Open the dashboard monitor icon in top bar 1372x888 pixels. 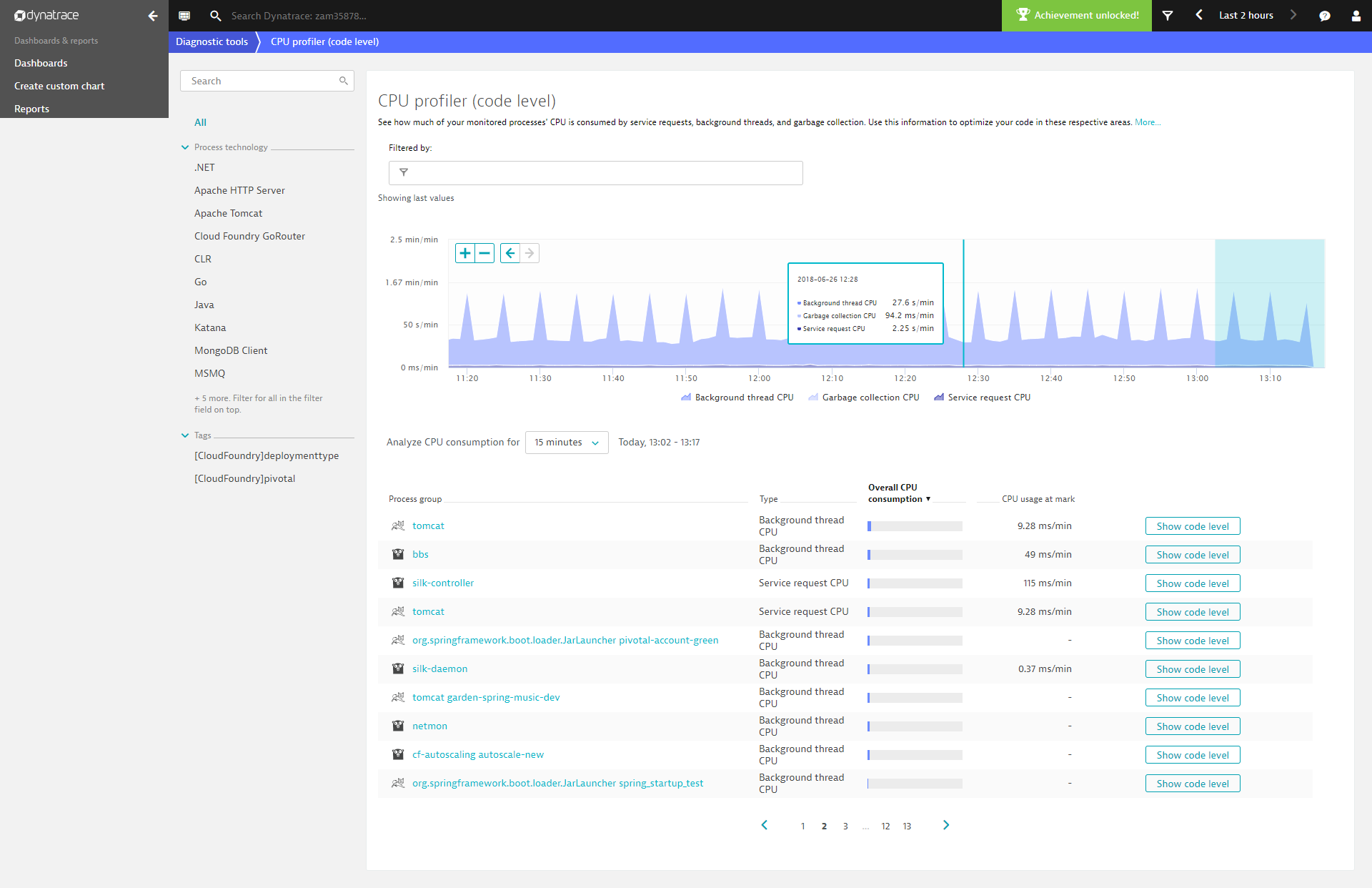[x=184, y=16]
